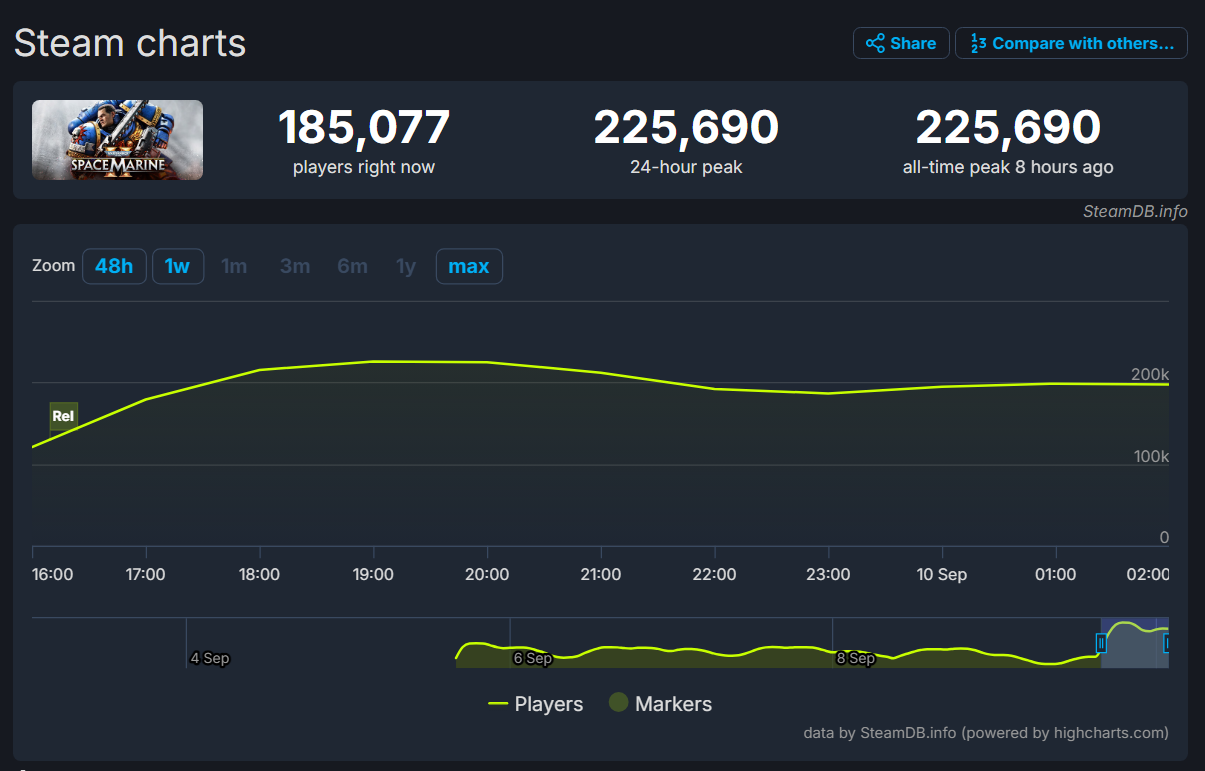Set chart zoom to max
The height and width of the screenshot is (771, 1205).
(x=469, y=266)
